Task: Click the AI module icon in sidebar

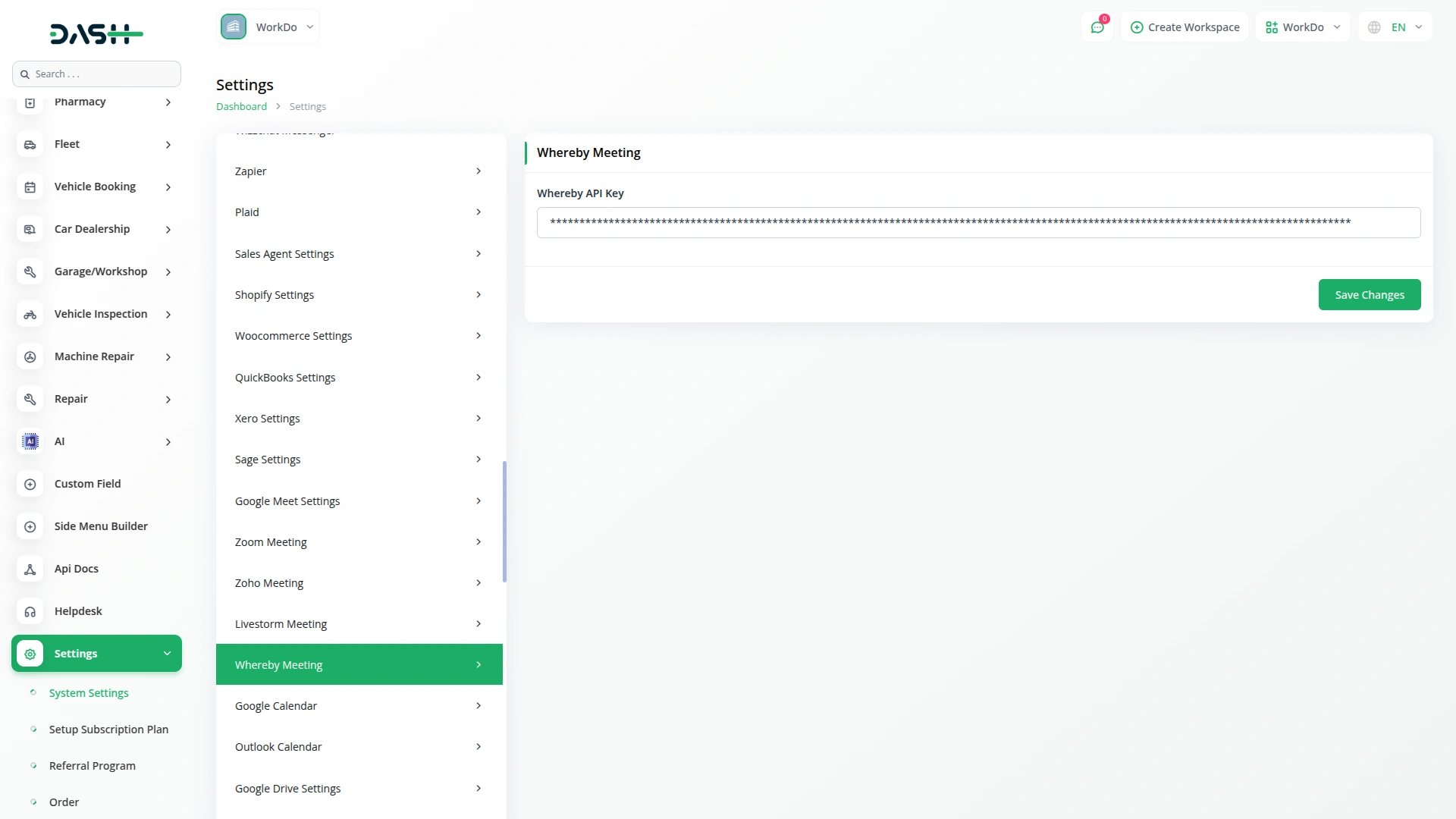Action: (30, 441)
